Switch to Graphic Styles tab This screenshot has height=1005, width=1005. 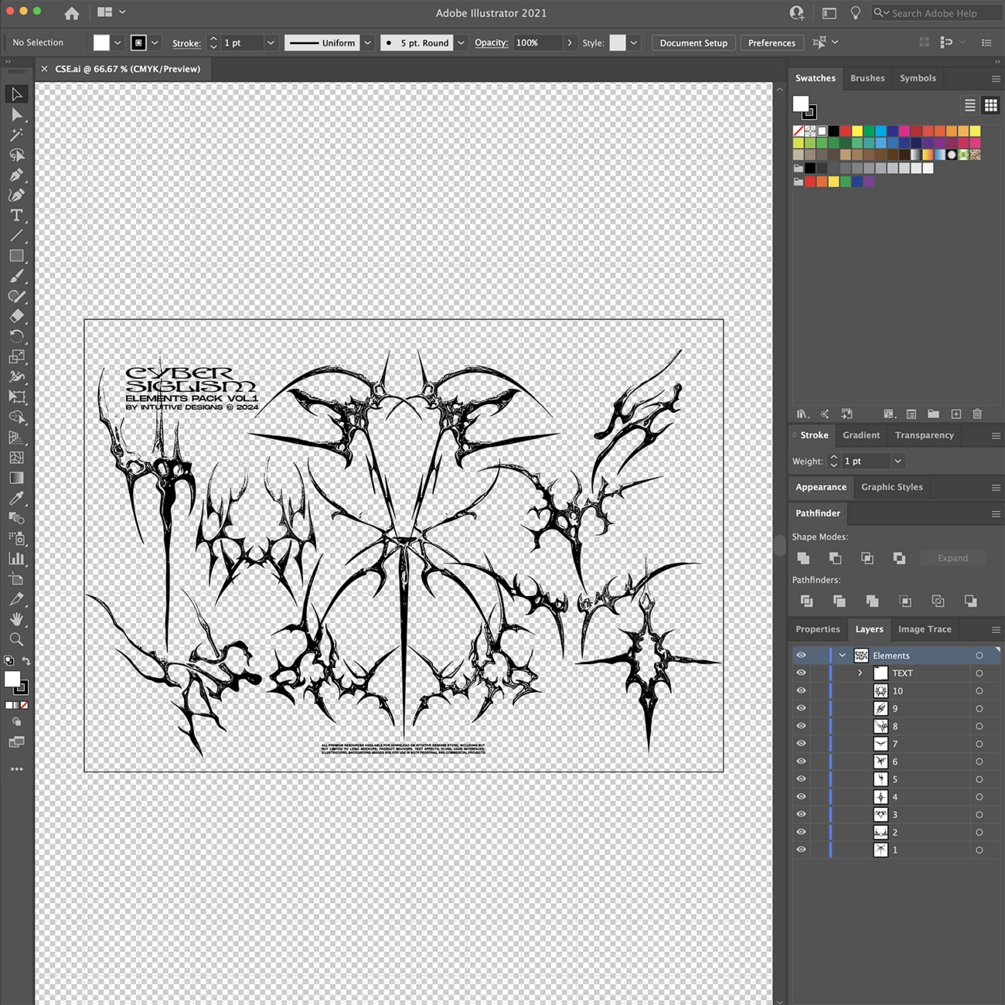click(x=892, y=487)
